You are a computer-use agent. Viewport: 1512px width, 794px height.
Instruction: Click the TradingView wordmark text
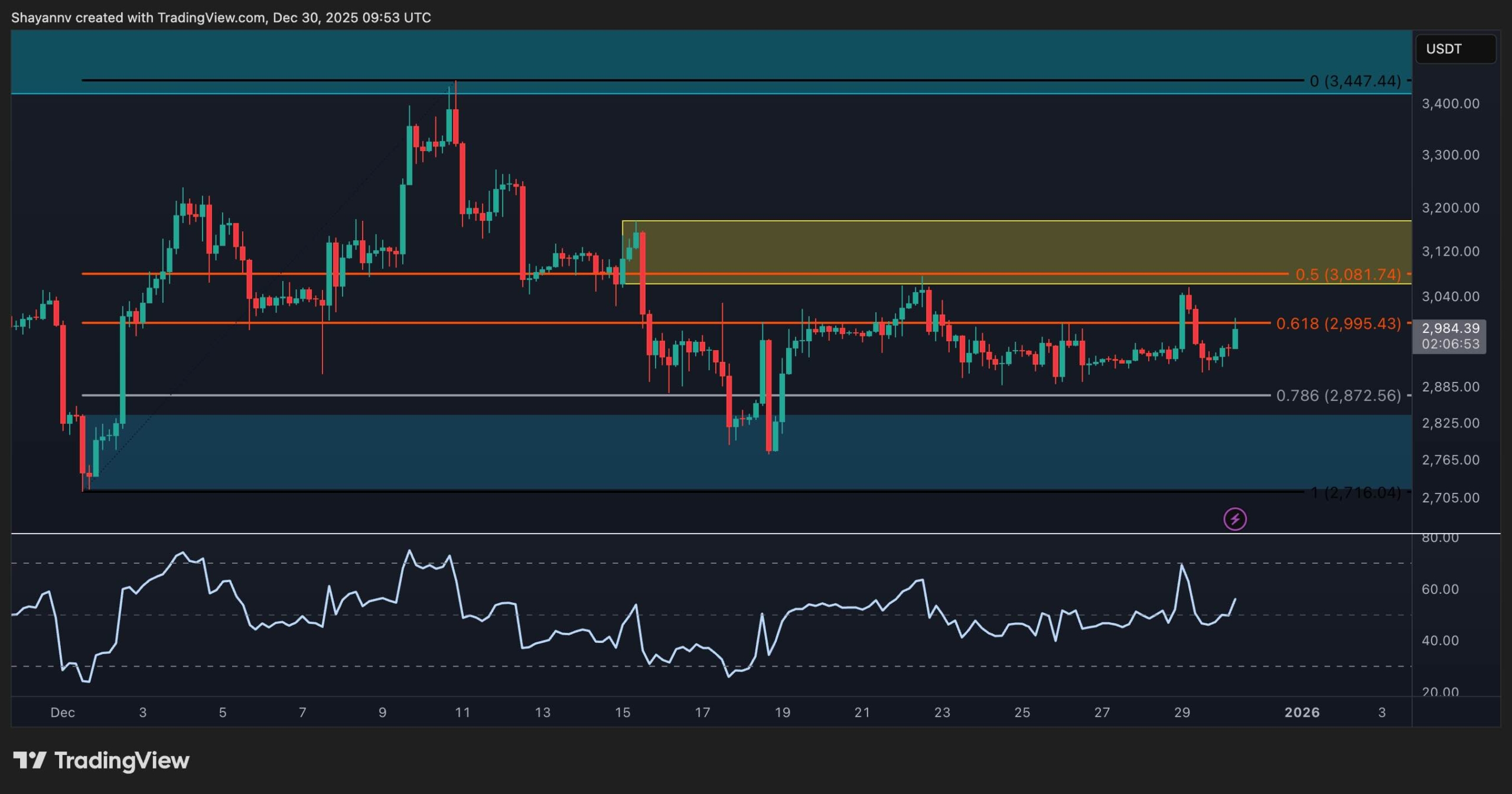[x=122, y=760]
